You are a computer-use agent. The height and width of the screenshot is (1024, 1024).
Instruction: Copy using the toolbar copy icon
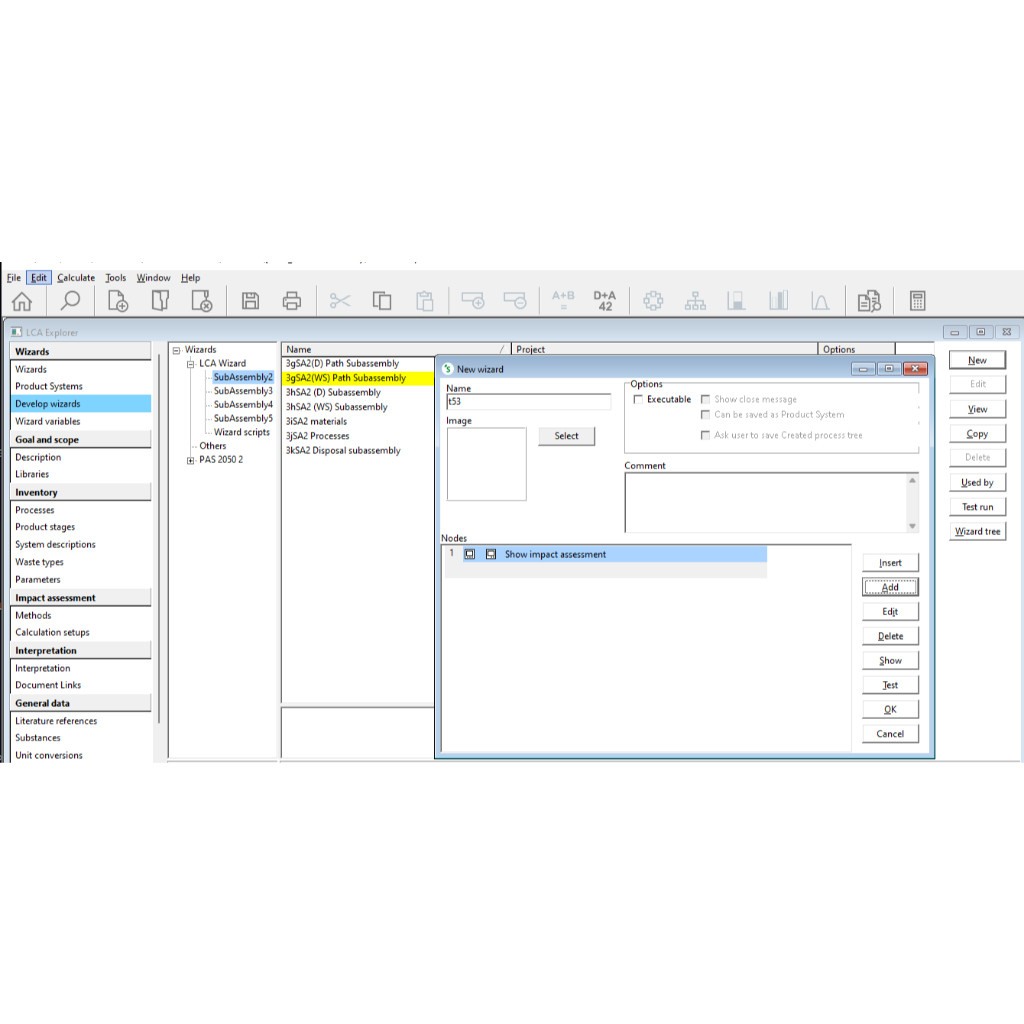[x=382, y=301]
